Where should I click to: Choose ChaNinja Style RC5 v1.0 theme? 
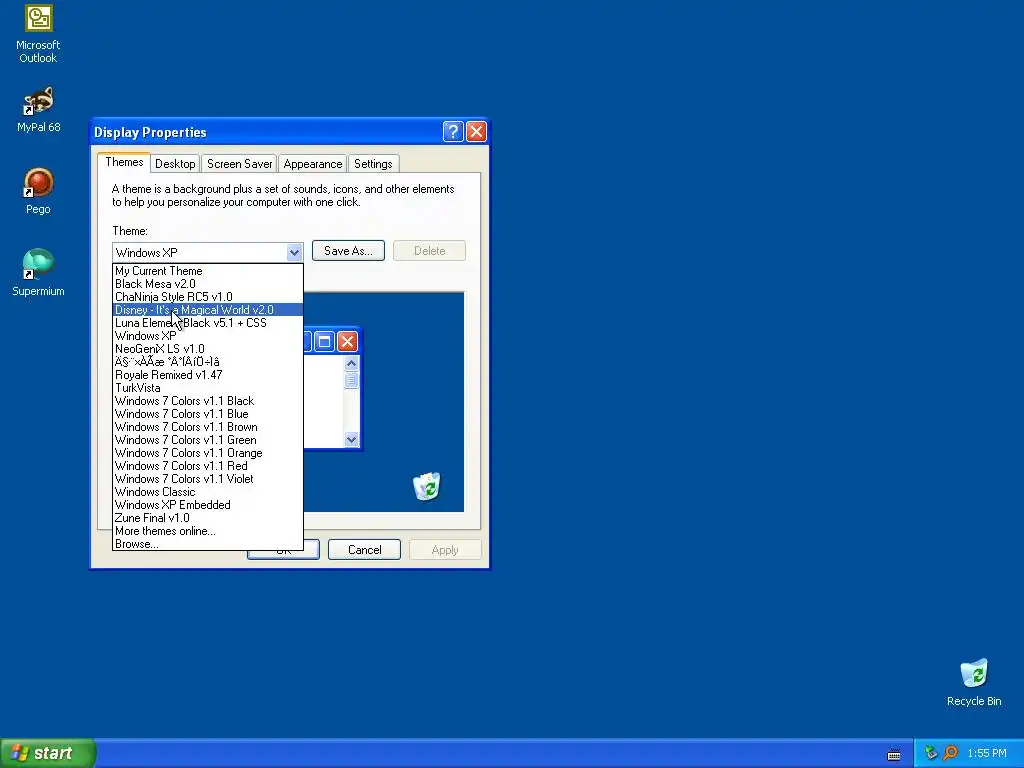coord(208,296)
